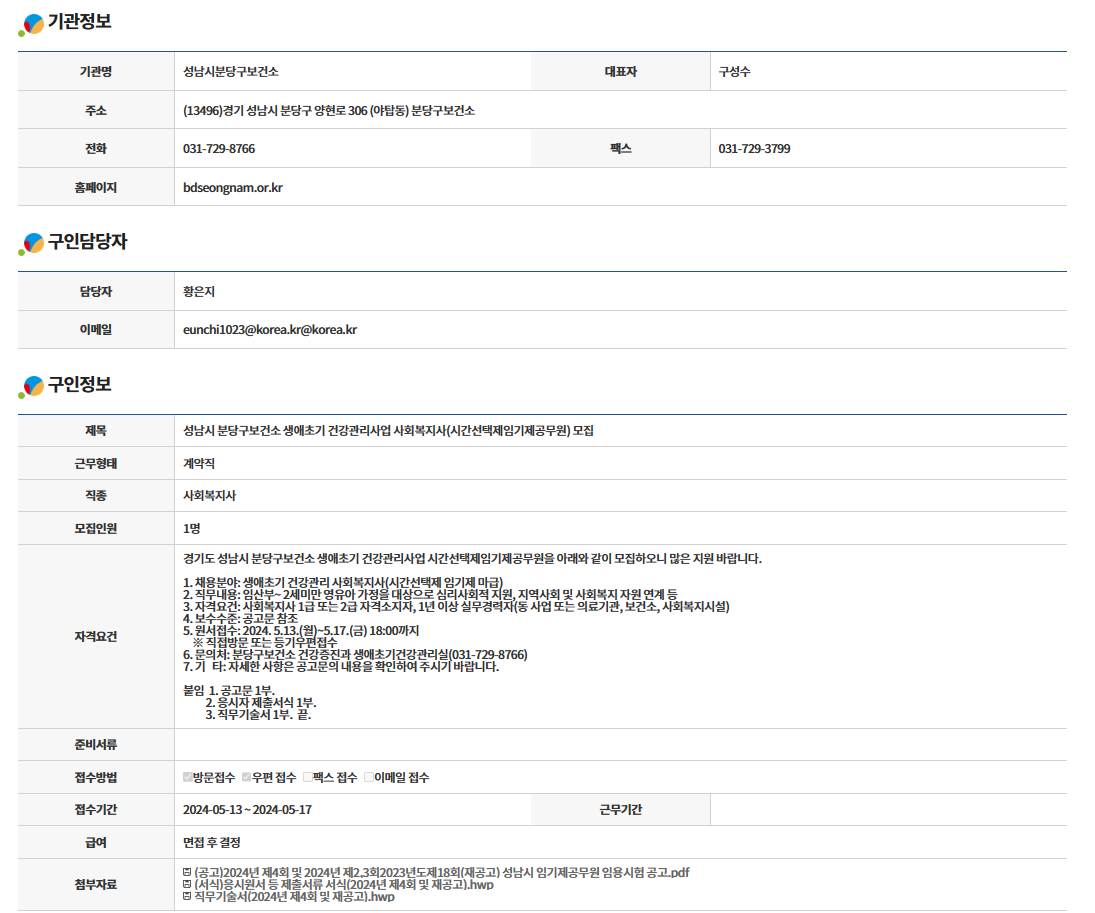
Task: Click the line '붙임 1. 공고문 1부.'
Action: 229,690
